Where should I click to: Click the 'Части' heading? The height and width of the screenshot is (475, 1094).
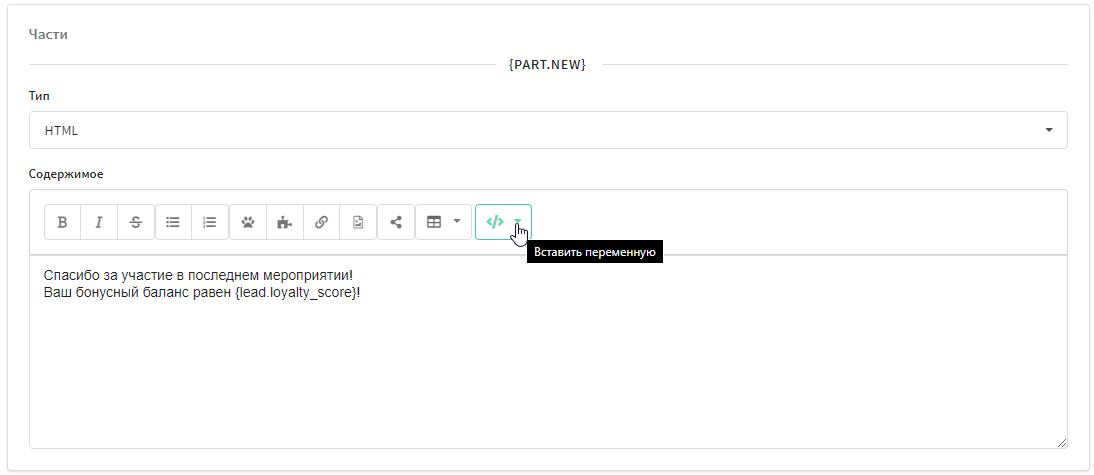point(48,34)
